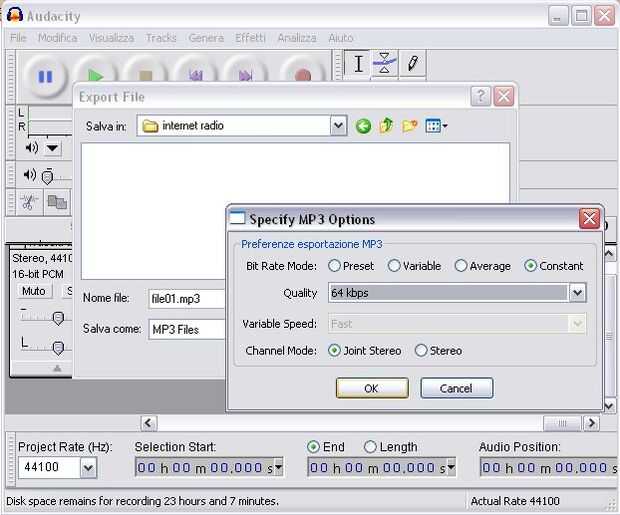This screenshot has height=515, width=620.
Task: Click the horizontal scrollbar left arrow
Action: 149,423
